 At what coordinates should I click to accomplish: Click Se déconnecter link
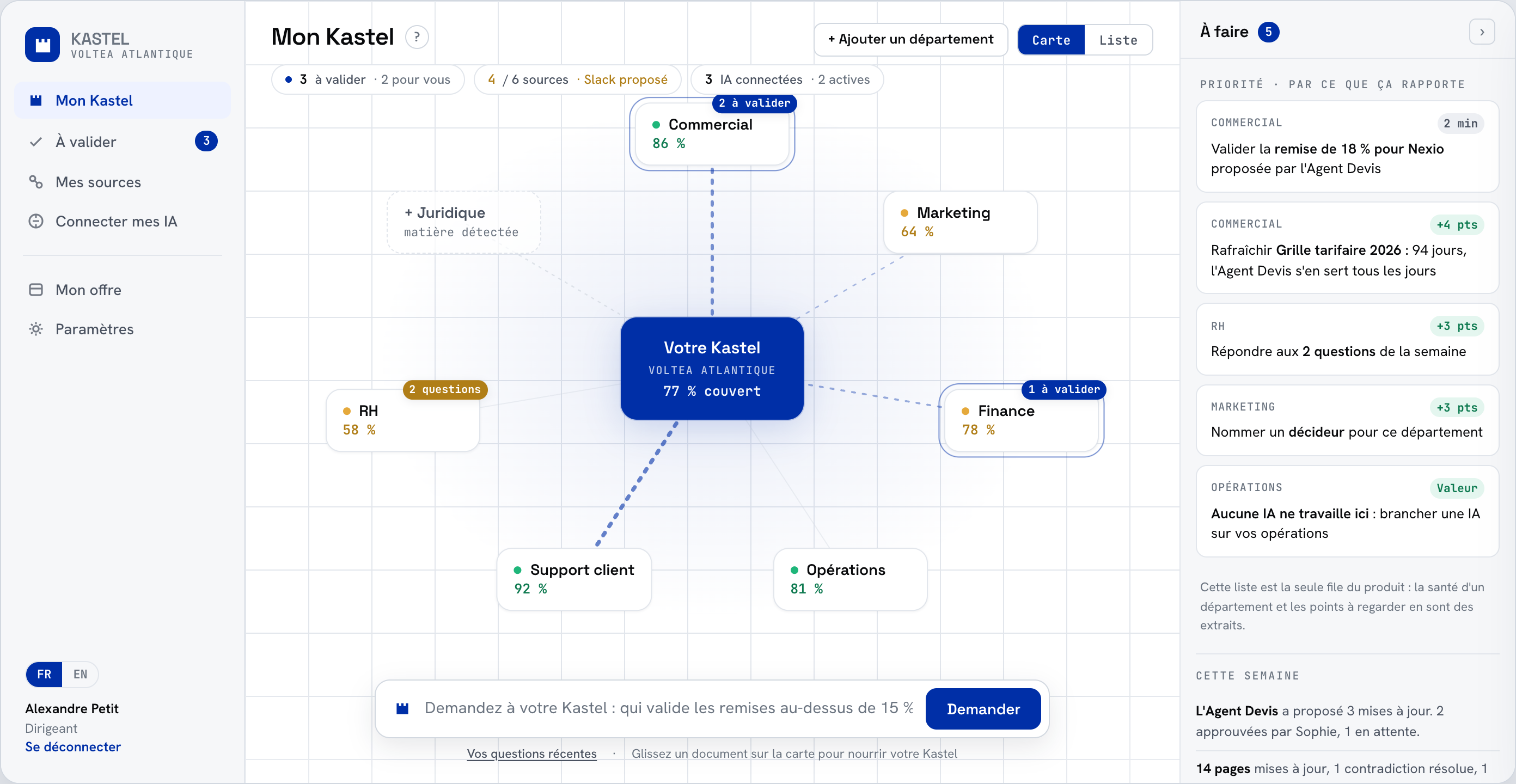73,746
